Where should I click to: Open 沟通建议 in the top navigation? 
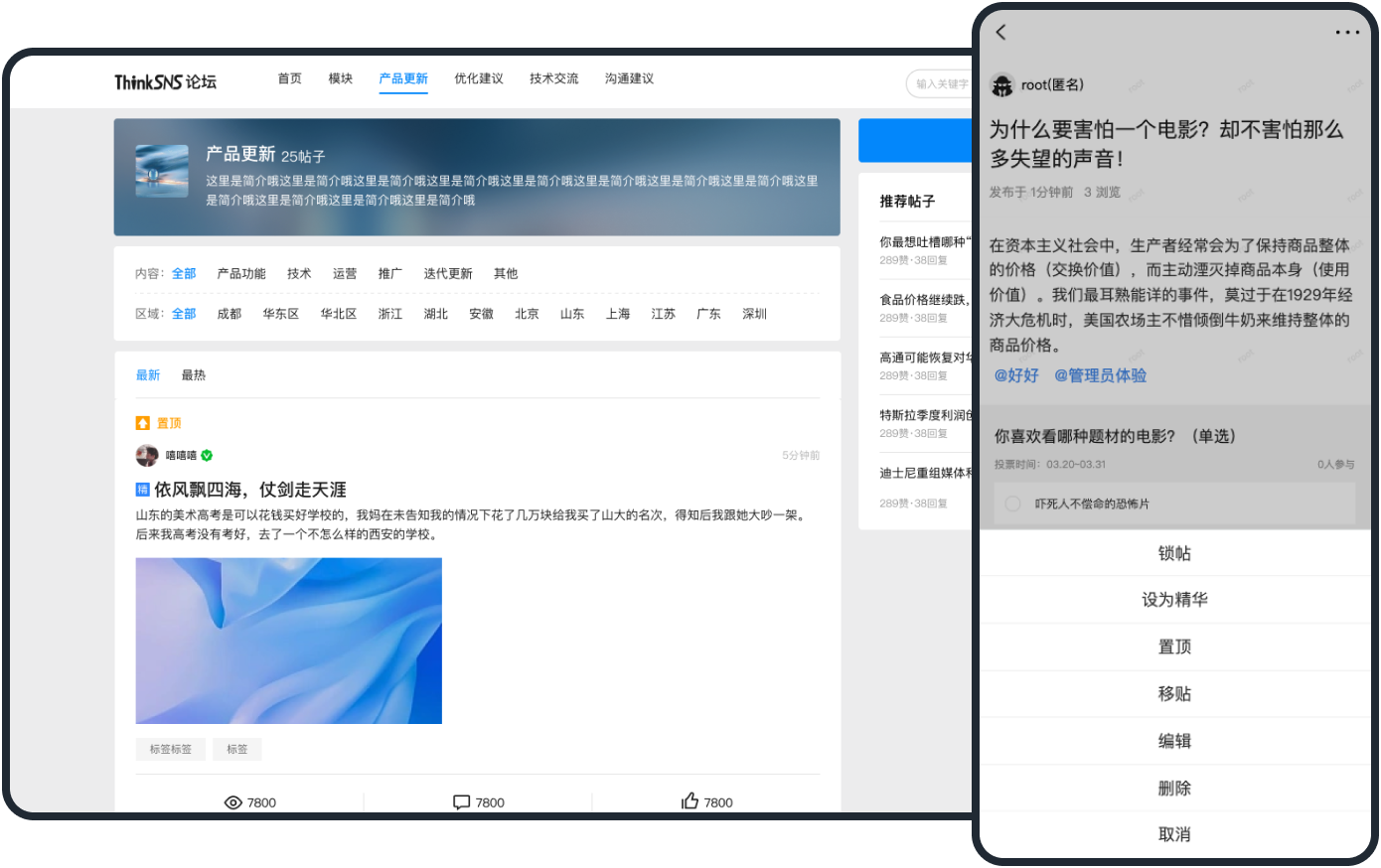click(630, 78)
